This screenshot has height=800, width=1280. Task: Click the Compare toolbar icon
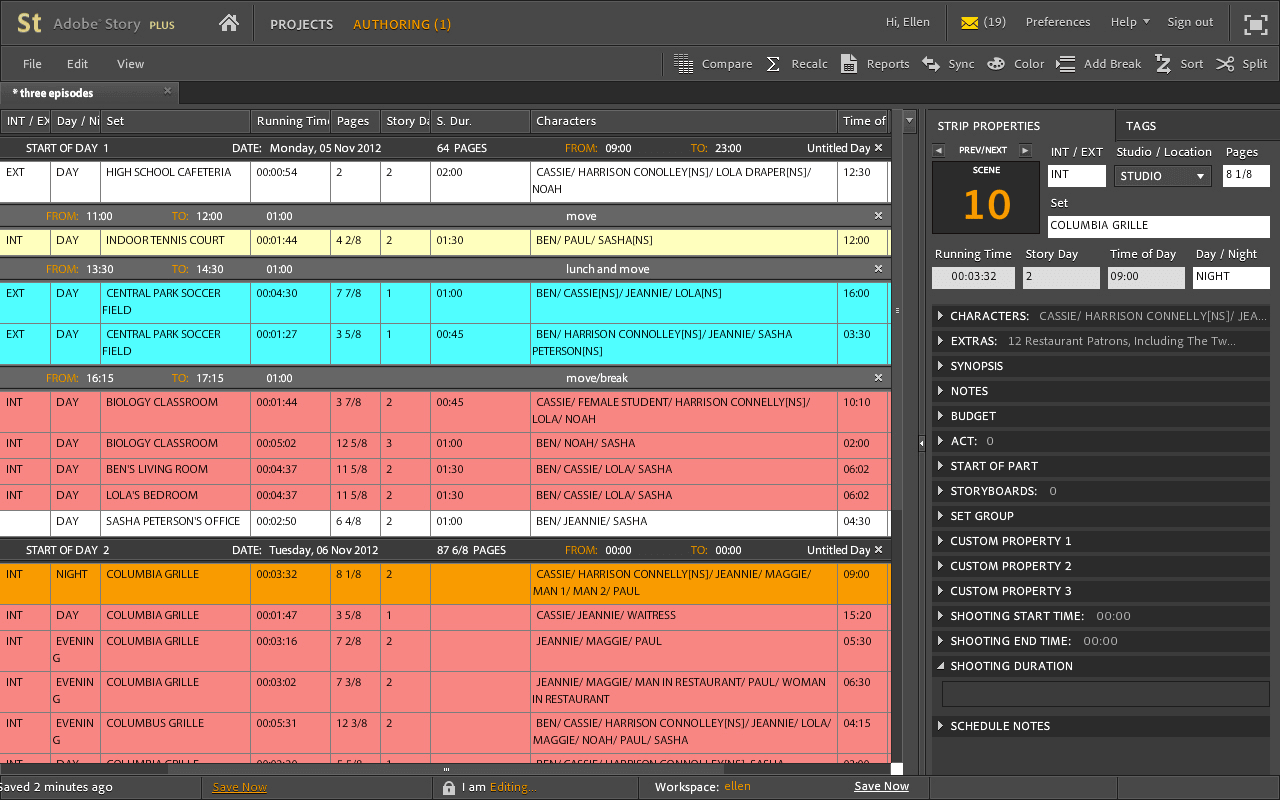pyautogui.click(x=684, y=64)
